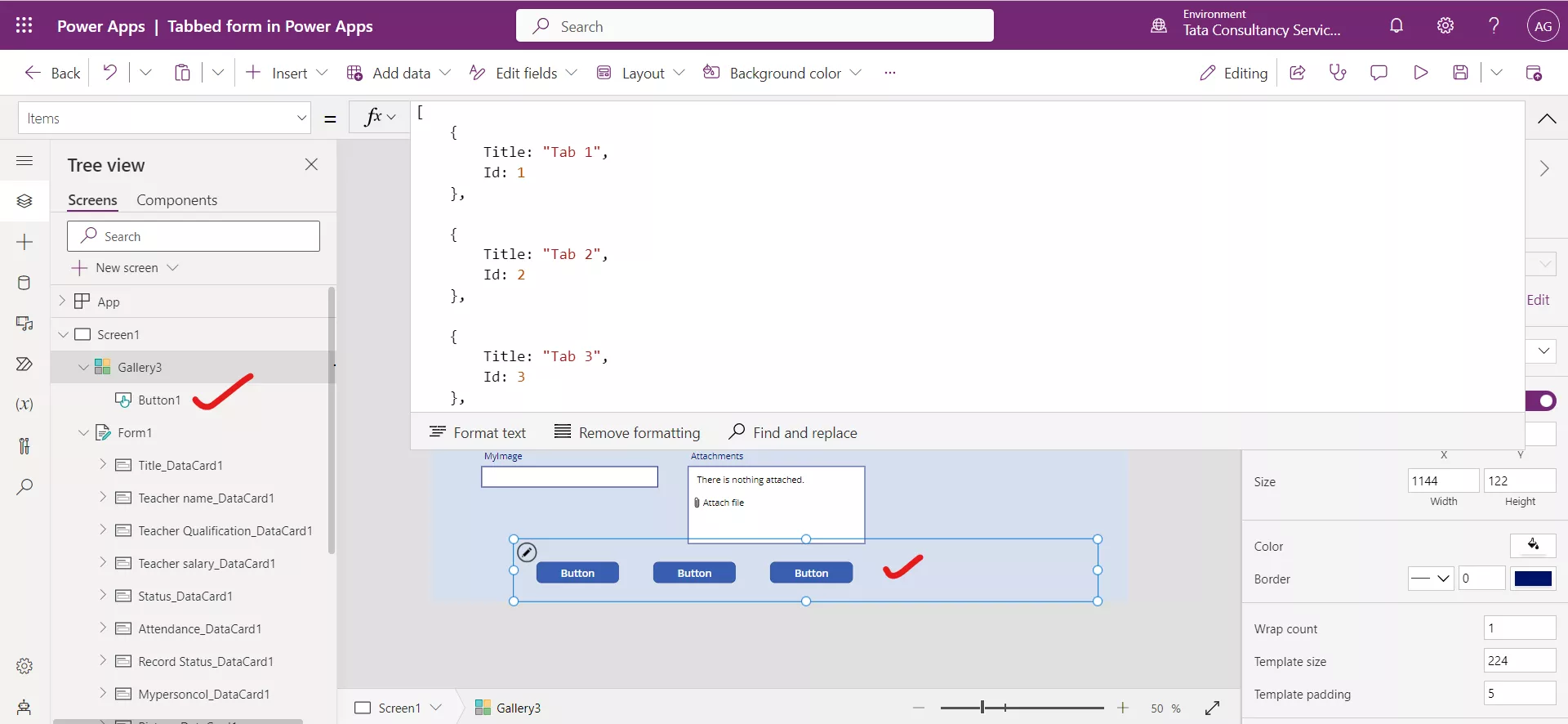Collapse the formula bar chevron
Image resolution: width=1568 pixels, height=724 pixels.
1547,118
